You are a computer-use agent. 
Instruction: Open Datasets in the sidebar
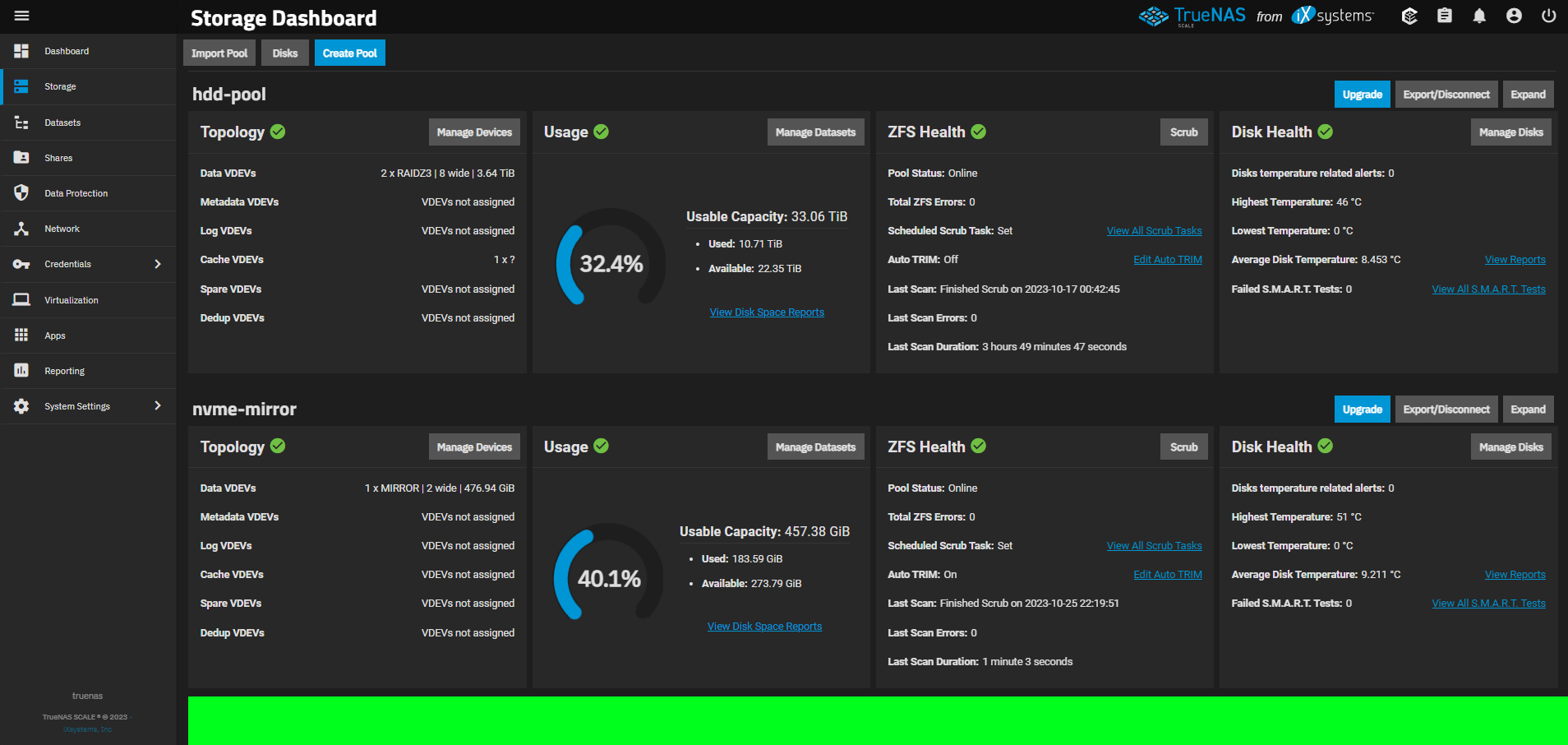coord(62,123)
